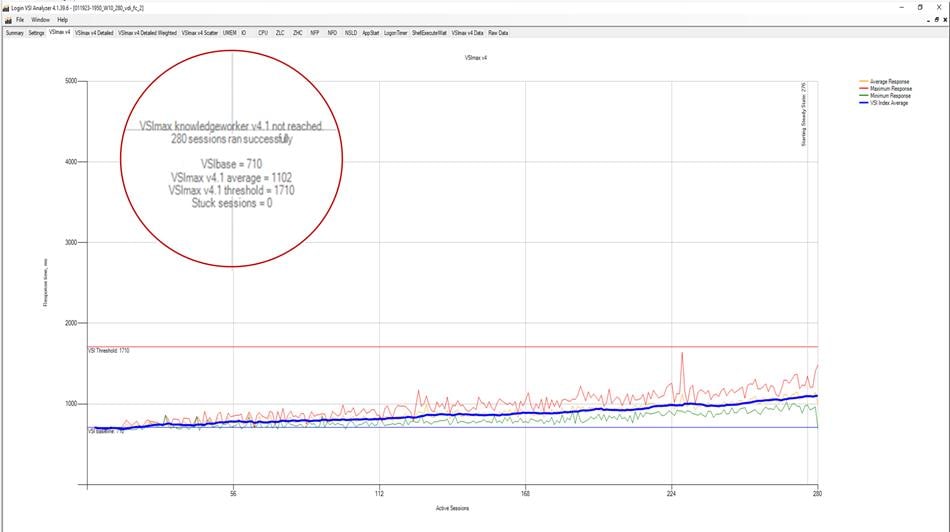
Task: Open the VSImax v4 Detailed Weighted tab
Action: (x=147, y=33)
